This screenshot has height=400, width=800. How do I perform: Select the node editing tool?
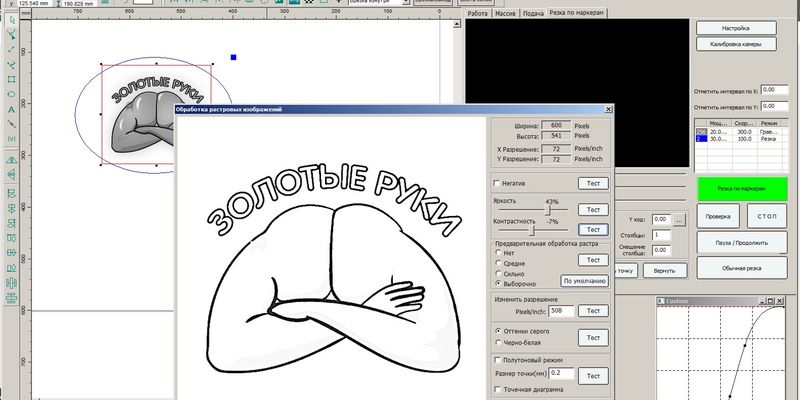point(11,35)
